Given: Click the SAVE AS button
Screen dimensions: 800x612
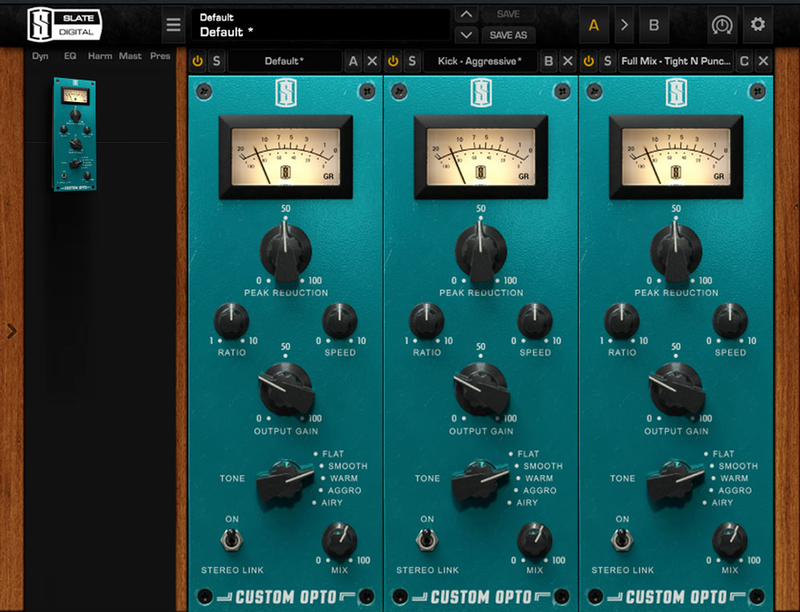Looking at the screenshot, I should point(508,35).
